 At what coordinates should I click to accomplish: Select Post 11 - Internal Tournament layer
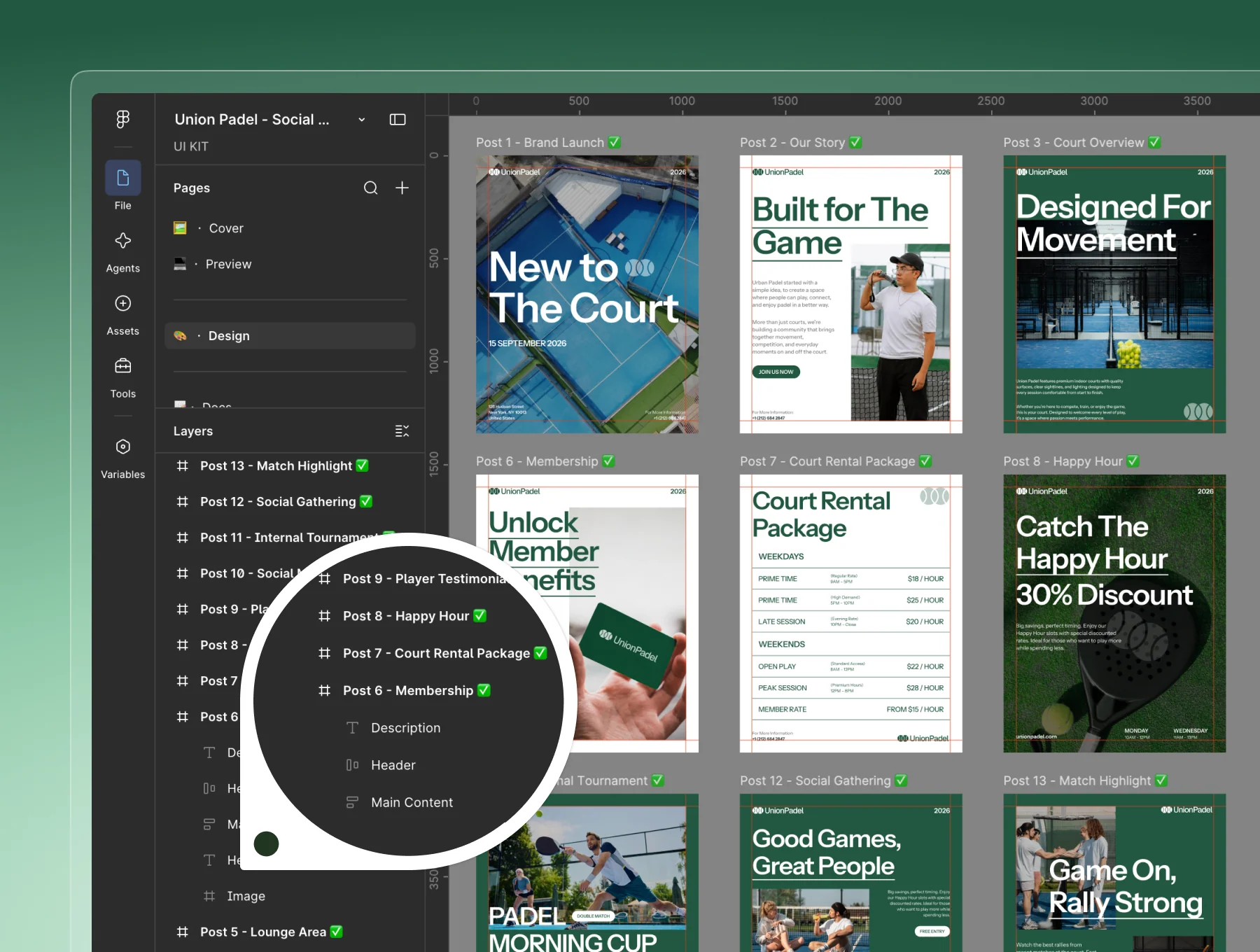tap(290, 537)
